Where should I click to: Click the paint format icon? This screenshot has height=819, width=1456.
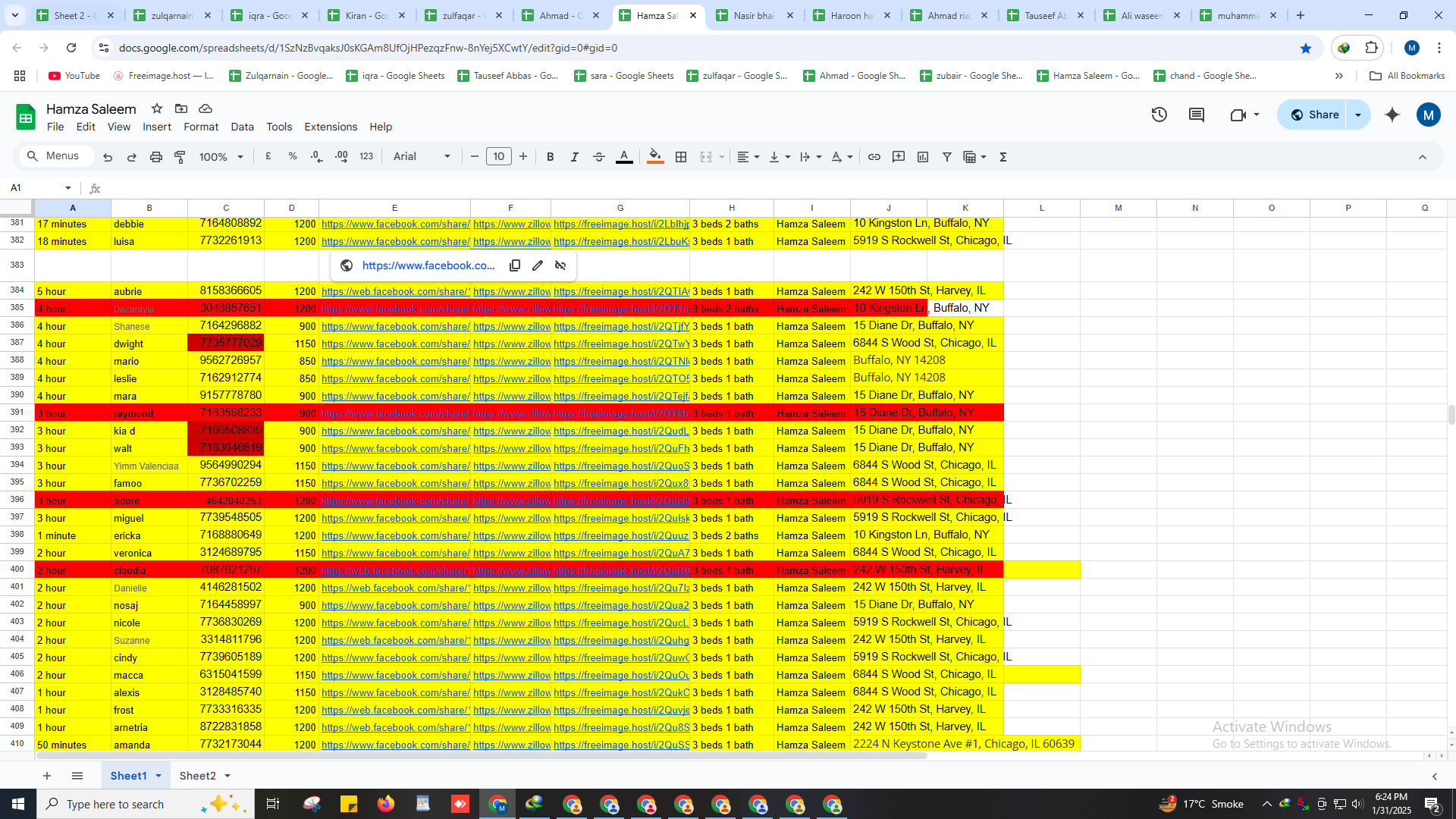point(180,157)
